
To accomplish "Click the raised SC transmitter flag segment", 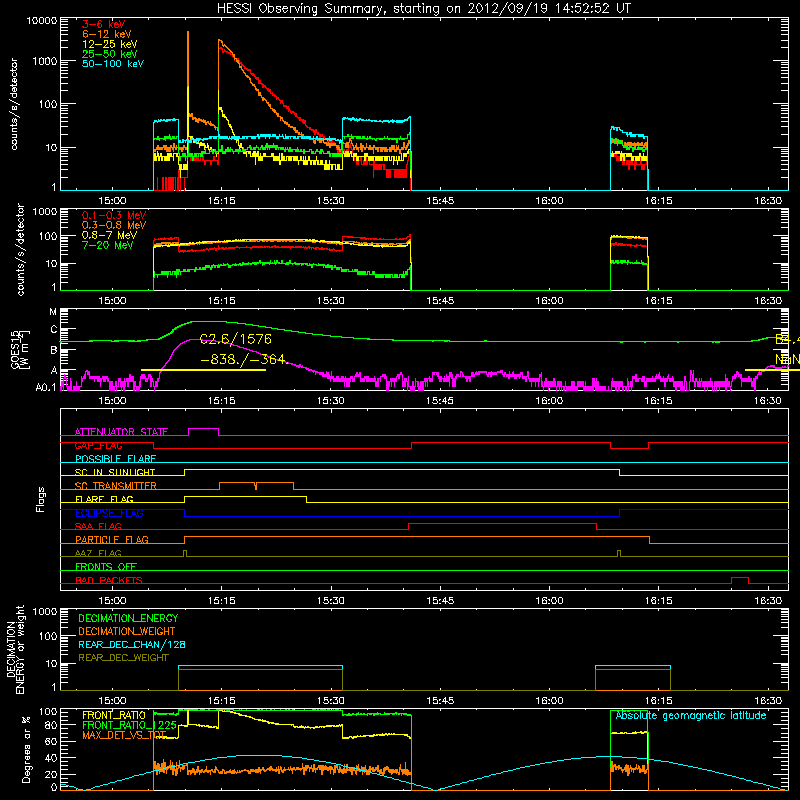I will [256, 483].
